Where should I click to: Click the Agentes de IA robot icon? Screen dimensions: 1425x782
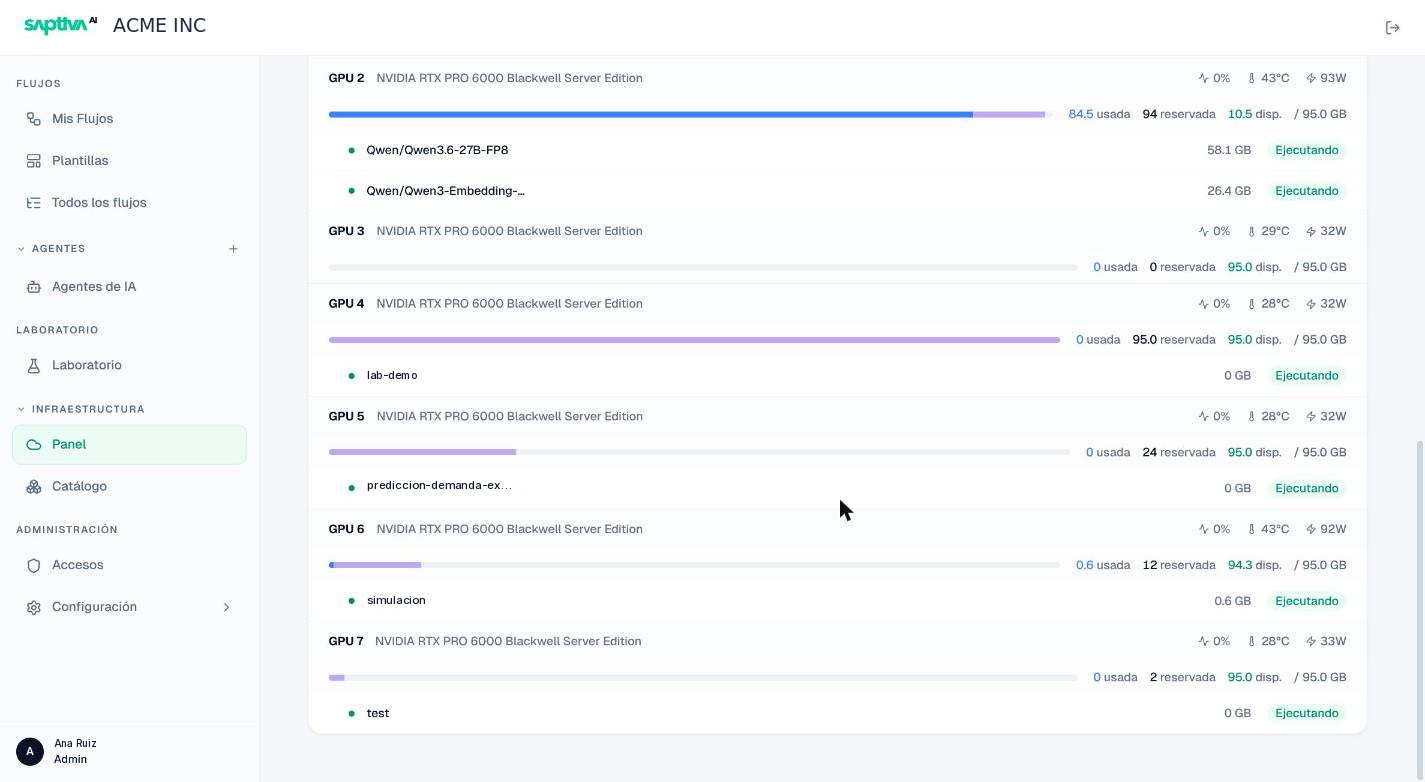pos(34,287)
